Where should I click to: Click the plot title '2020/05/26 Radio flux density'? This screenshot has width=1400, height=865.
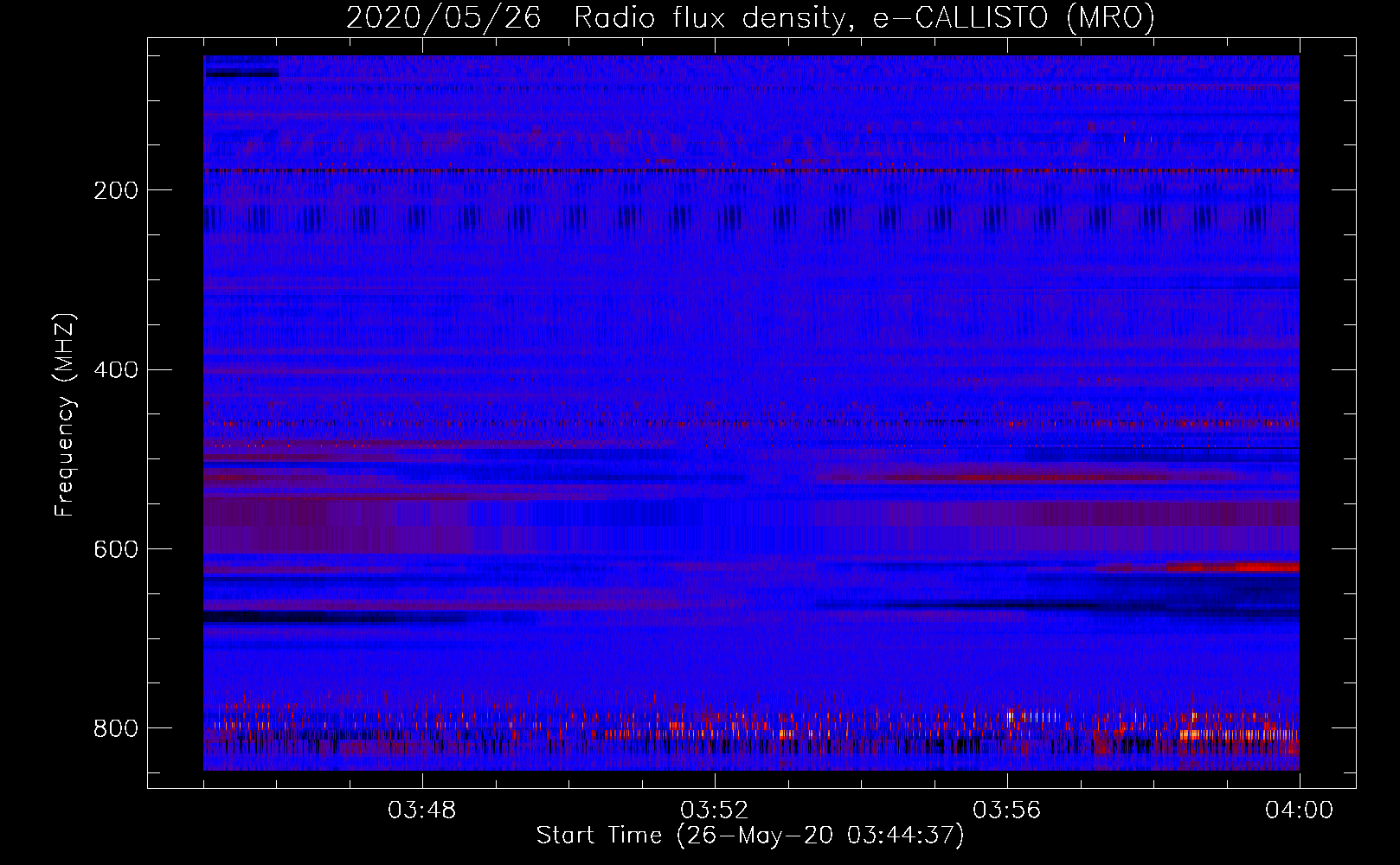pyautogui.click(x=595, y=18)
